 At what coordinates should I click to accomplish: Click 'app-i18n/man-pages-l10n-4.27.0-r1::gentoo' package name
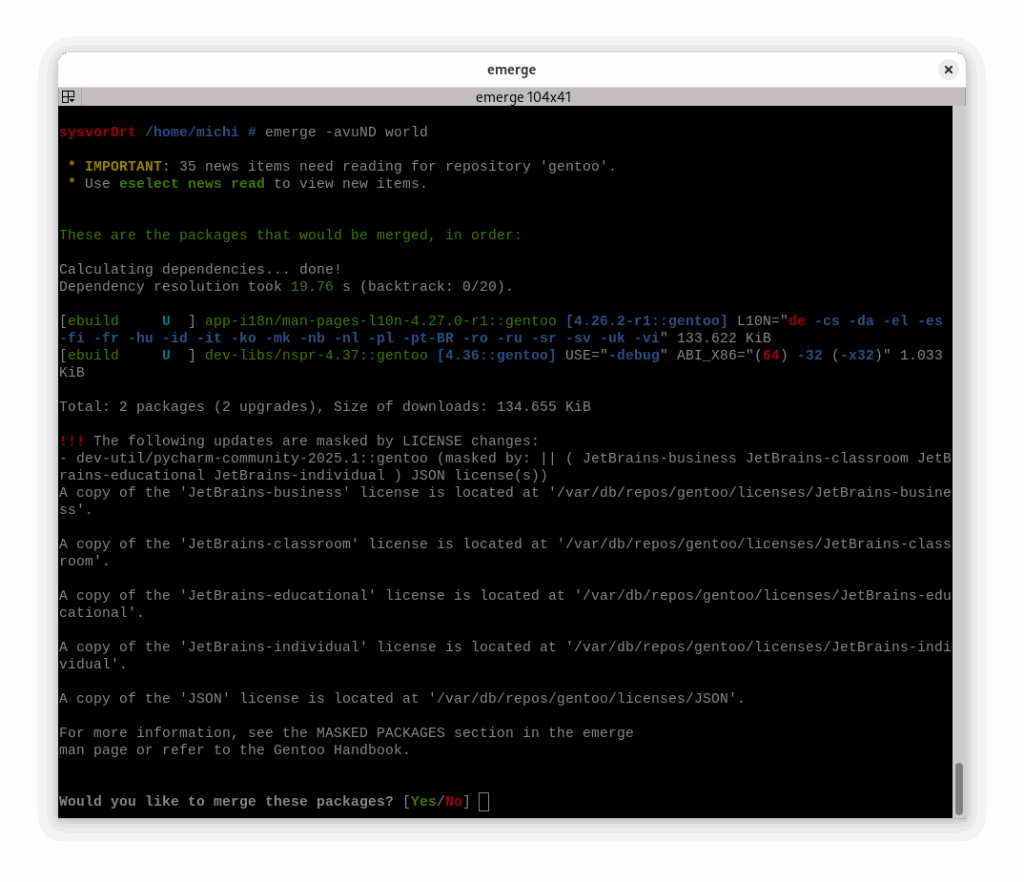[381, 321]
